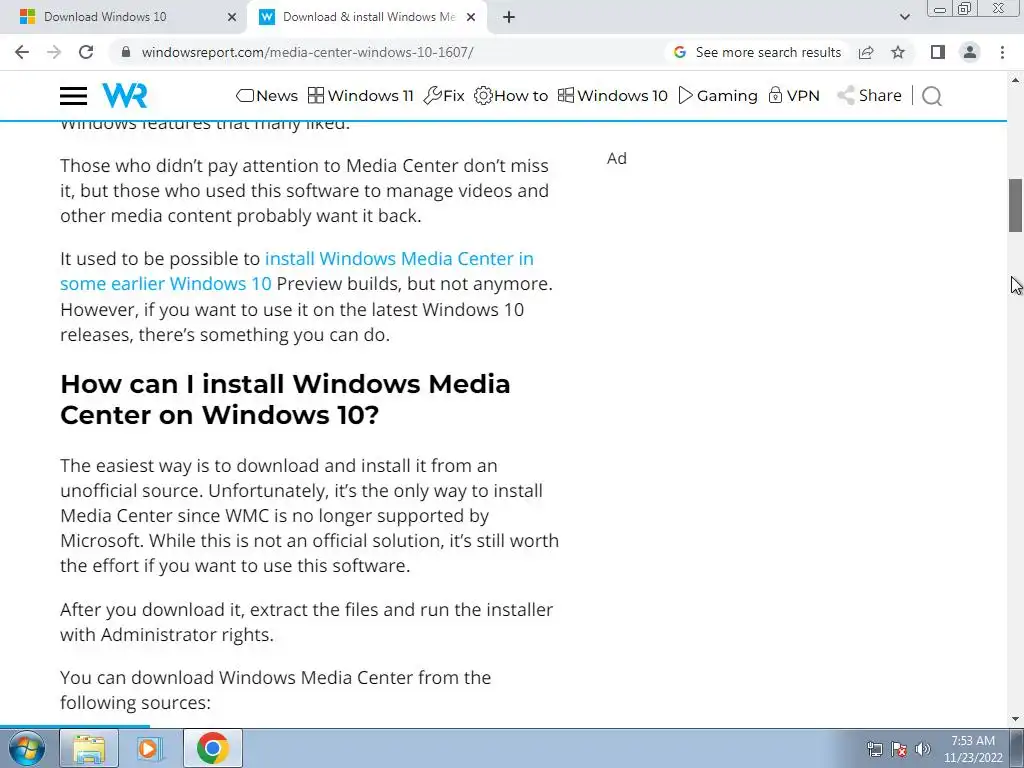Open the browser side panel
1024x768 pixels.
coord(938,52)
